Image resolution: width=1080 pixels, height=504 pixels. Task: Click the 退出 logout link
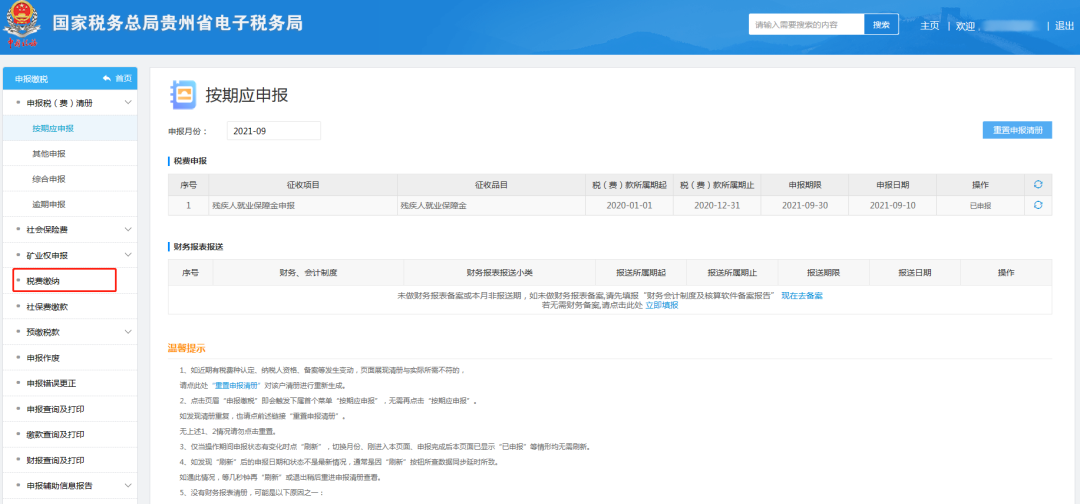coord(1065,25)
